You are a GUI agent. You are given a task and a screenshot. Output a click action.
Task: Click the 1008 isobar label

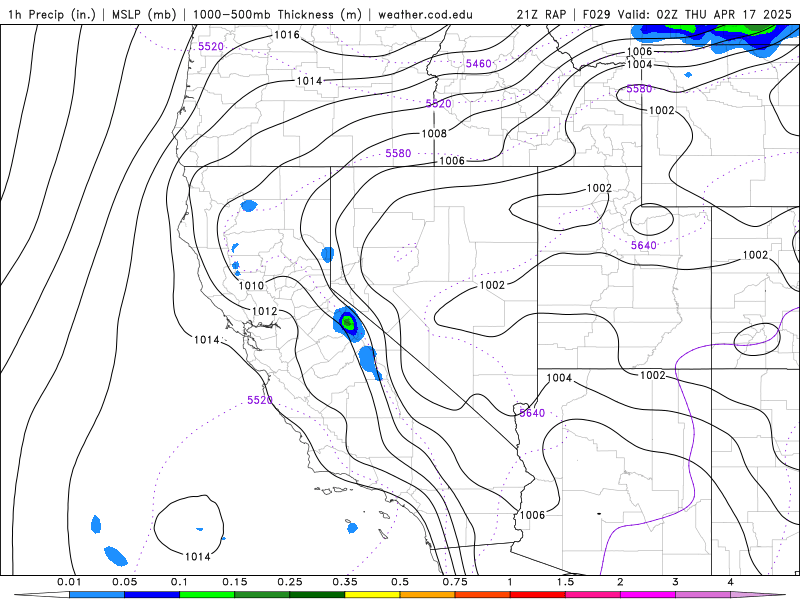point(434,134)
